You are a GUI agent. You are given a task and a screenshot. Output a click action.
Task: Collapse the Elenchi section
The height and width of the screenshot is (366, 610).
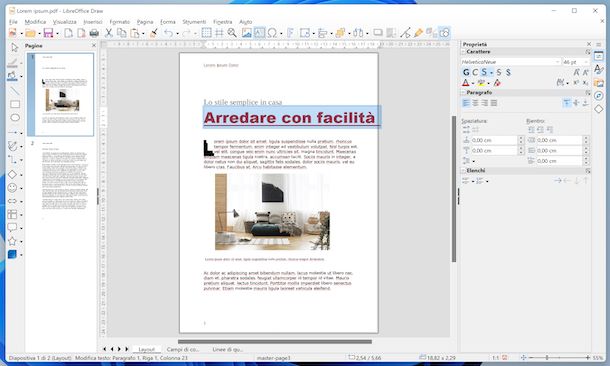click(x=463, y=171)
